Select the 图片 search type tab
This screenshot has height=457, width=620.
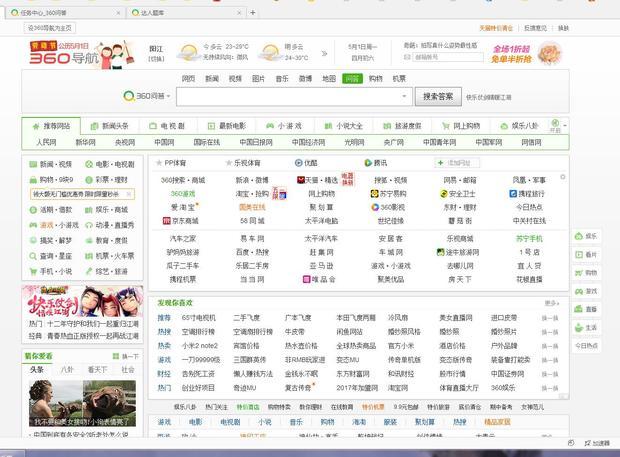258,79
